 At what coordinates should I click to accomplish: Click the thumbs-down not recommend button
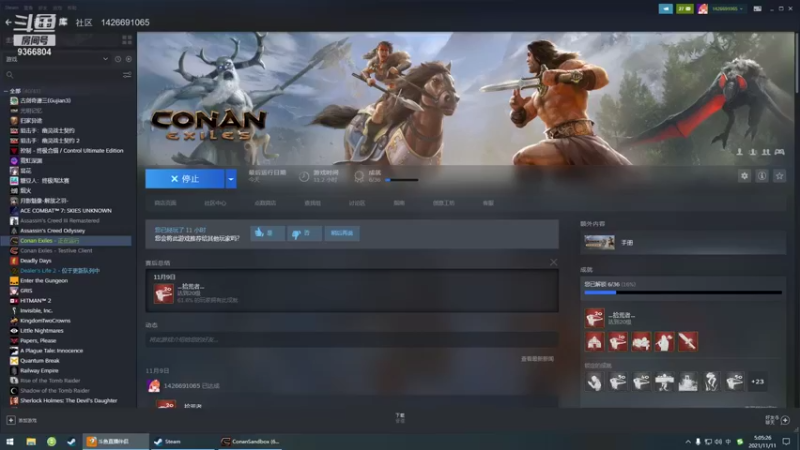(304, 233)
